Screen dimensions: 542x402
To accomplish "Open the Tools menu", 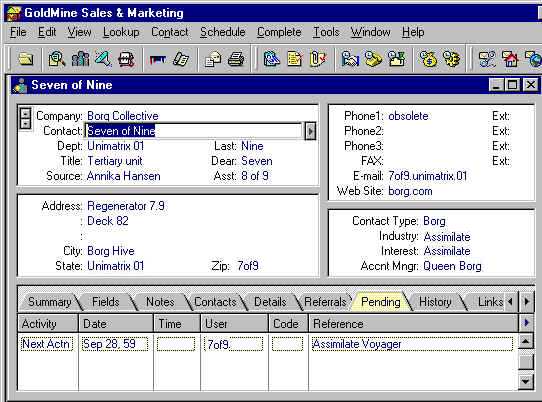I will [x=326, y=32].
